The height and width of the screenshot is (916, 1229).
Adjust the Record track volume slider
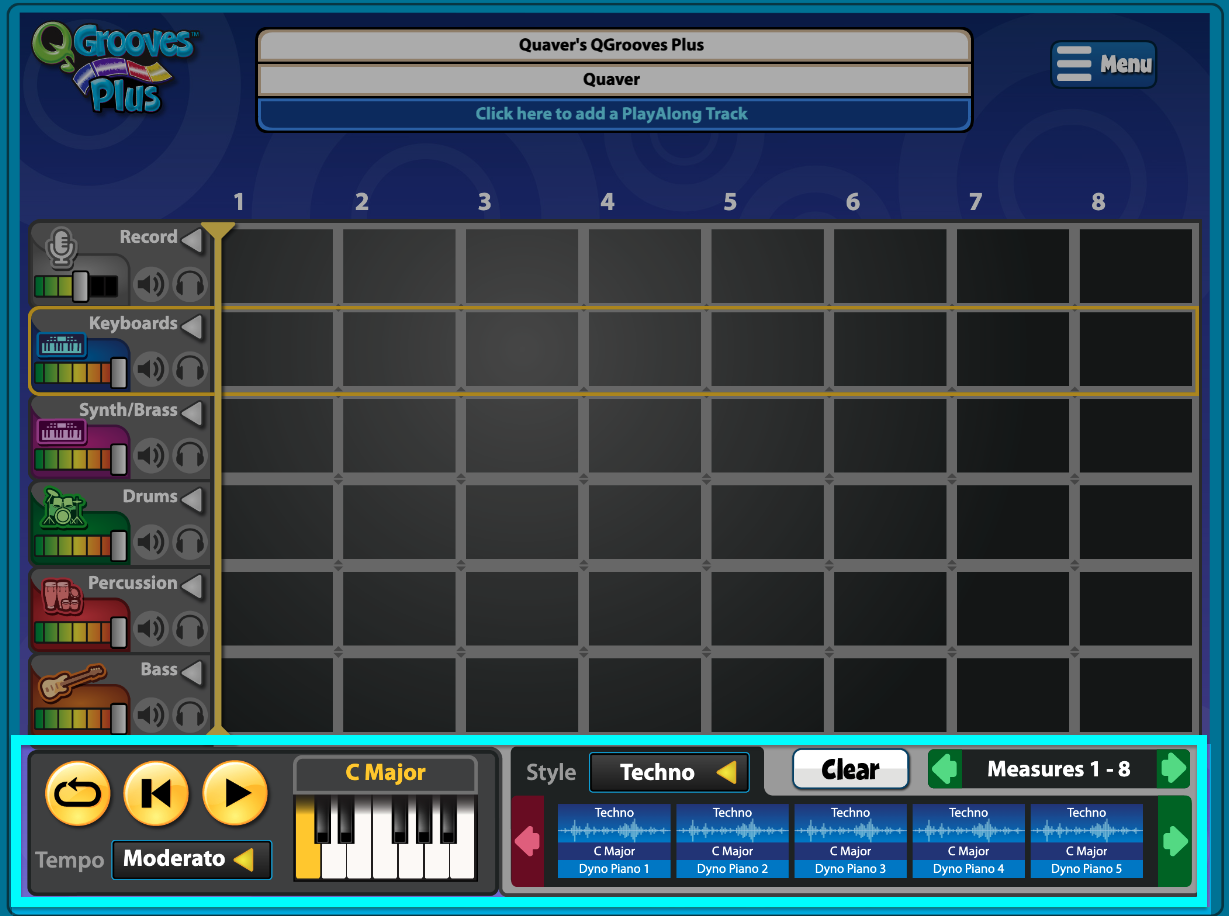(80, 286)
